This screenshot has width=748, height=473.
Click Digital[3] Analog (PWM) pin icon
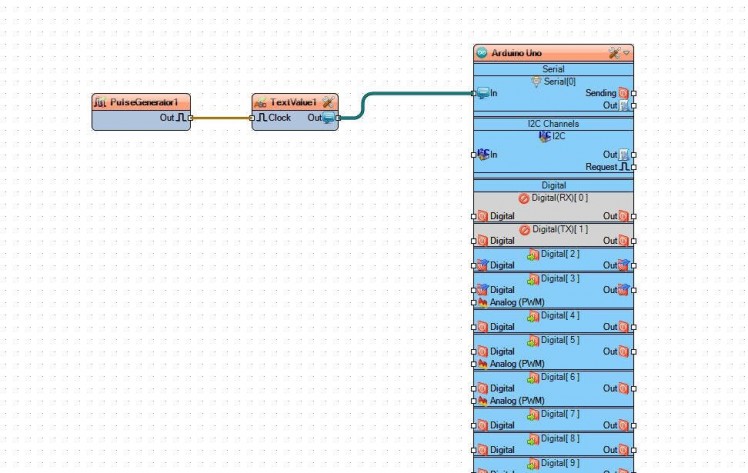coord(483,302)
